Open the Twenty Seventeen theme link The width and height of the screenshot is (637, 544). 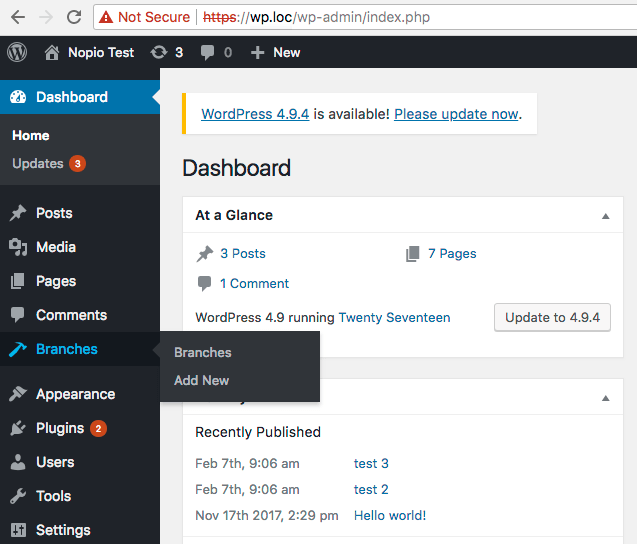pyautogui.click(x=394, y=317)
